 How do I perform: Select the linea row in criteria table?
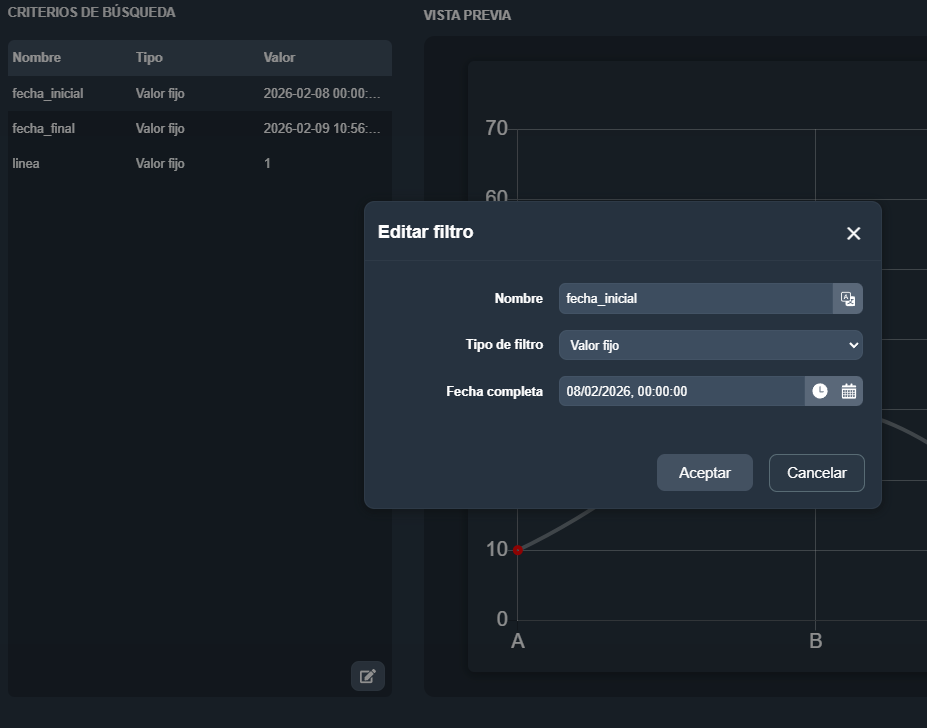[x=26, y=164]
